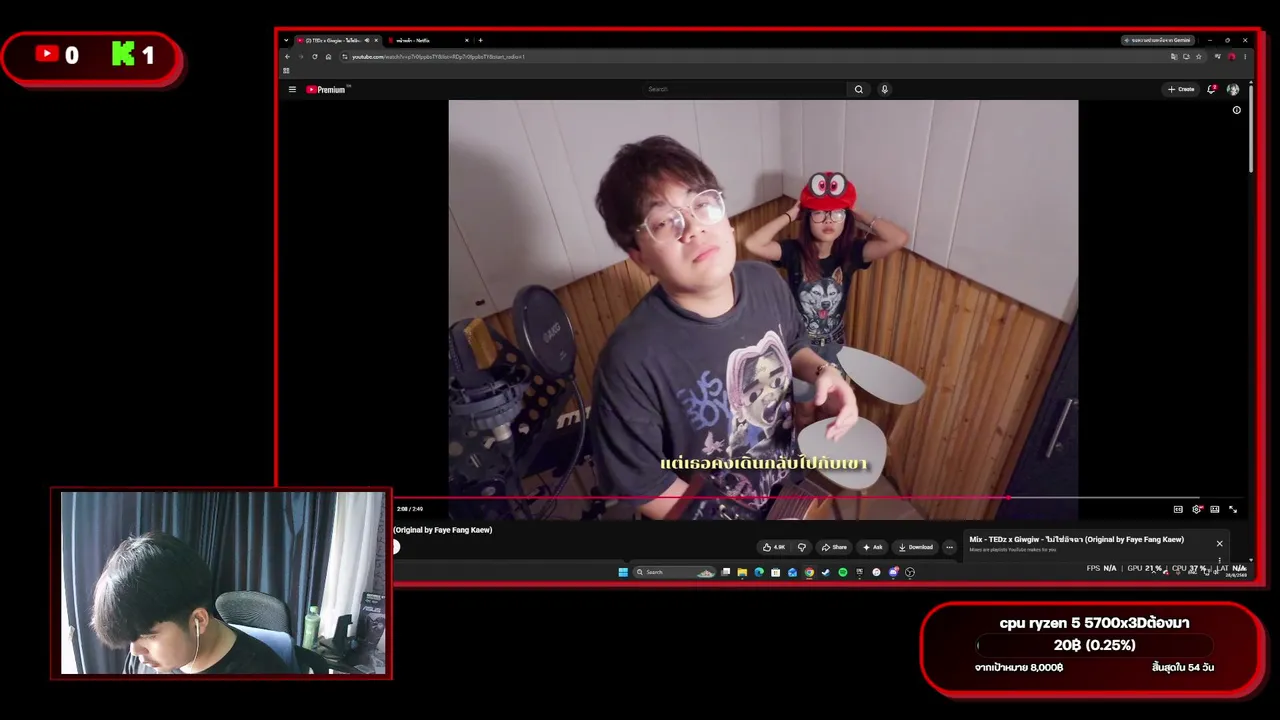1280x720 pixels.
Task: Open the Create menu on YouTube
Action: point(1181,90)
